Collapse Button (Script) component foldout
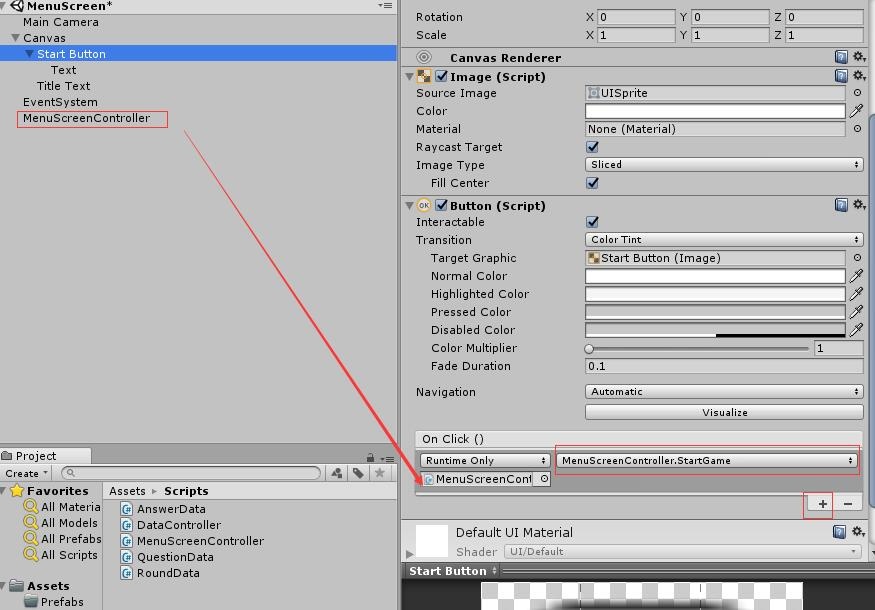This screenshot has height=610, width=875. (410, 205)
